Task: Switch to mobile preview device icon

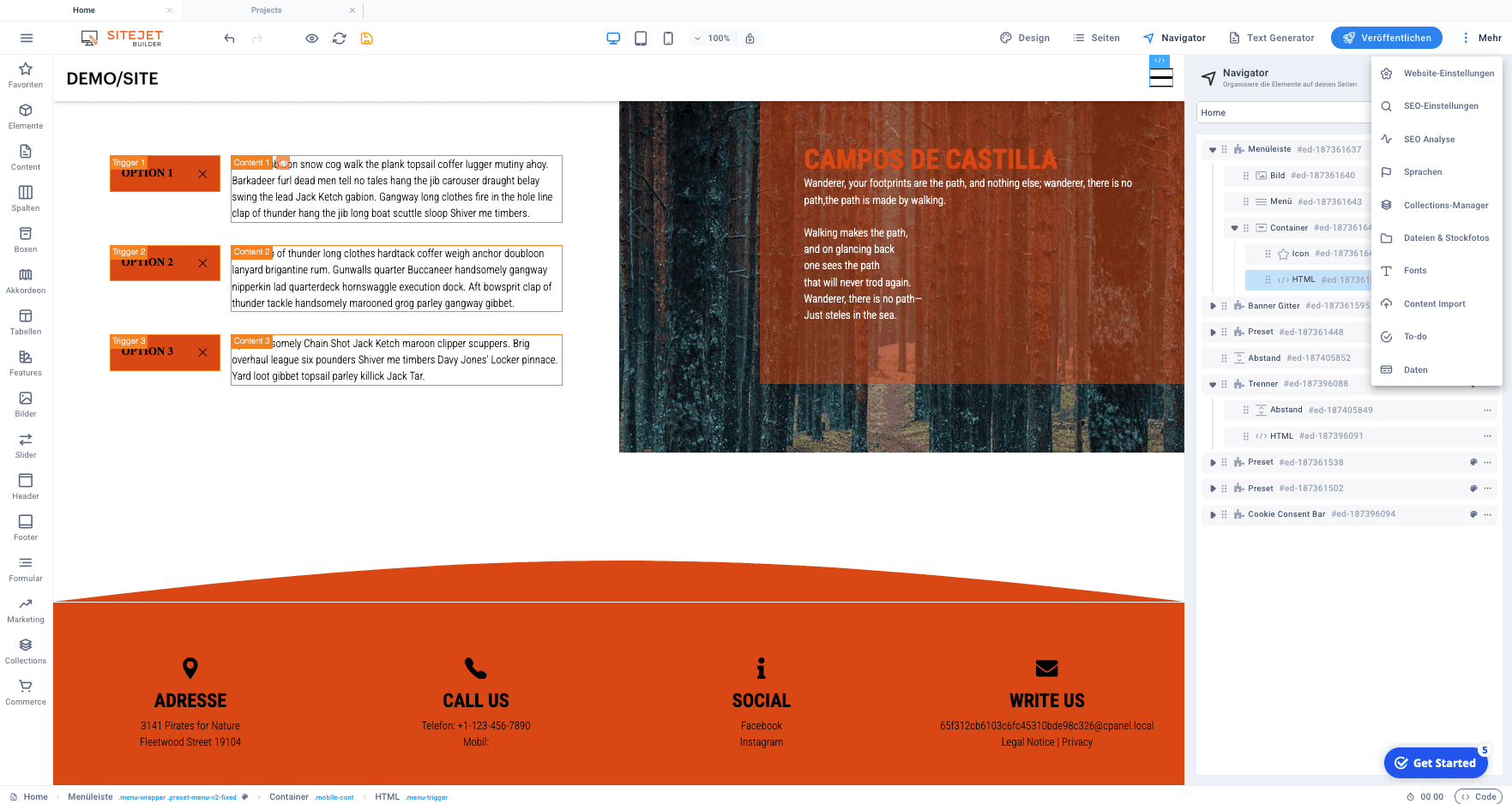Action: point(668,38)
